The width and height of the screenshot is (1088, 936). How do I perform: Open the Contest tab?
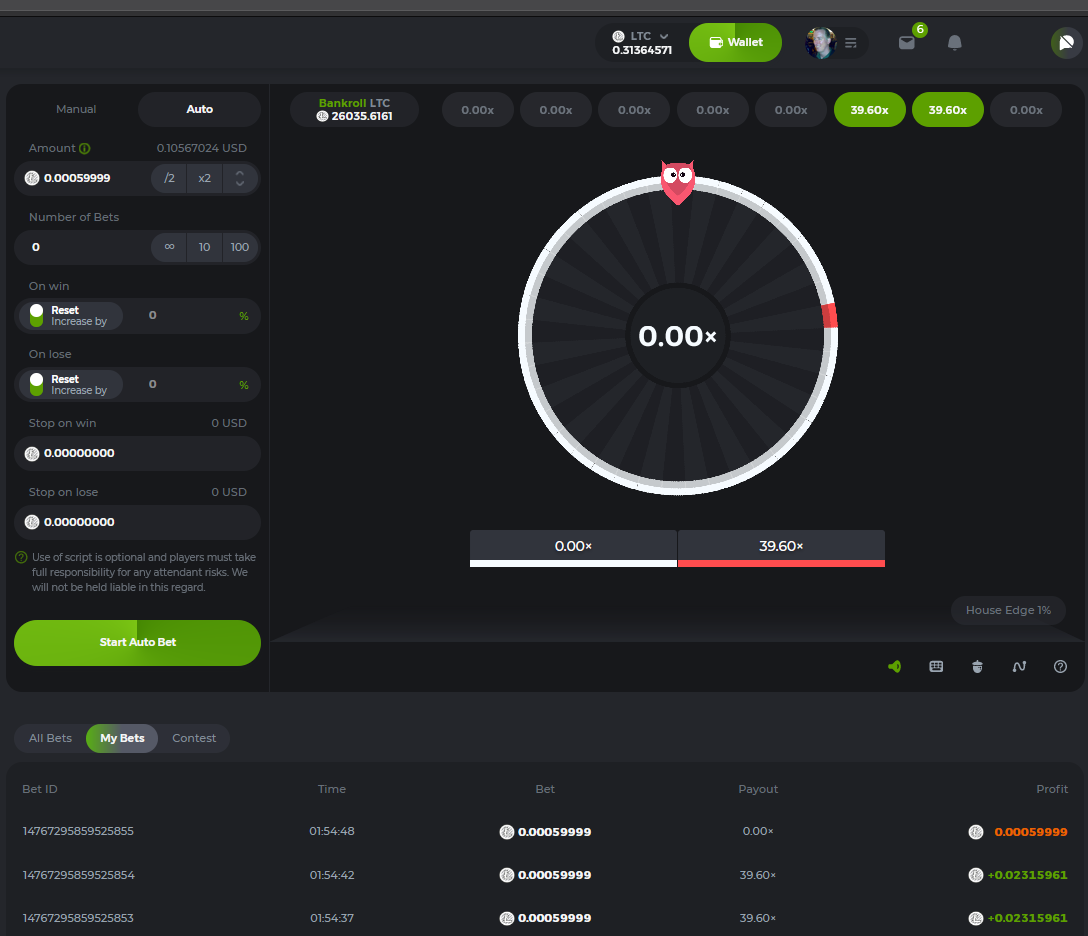pyautogui.click(x=194, y=738)
